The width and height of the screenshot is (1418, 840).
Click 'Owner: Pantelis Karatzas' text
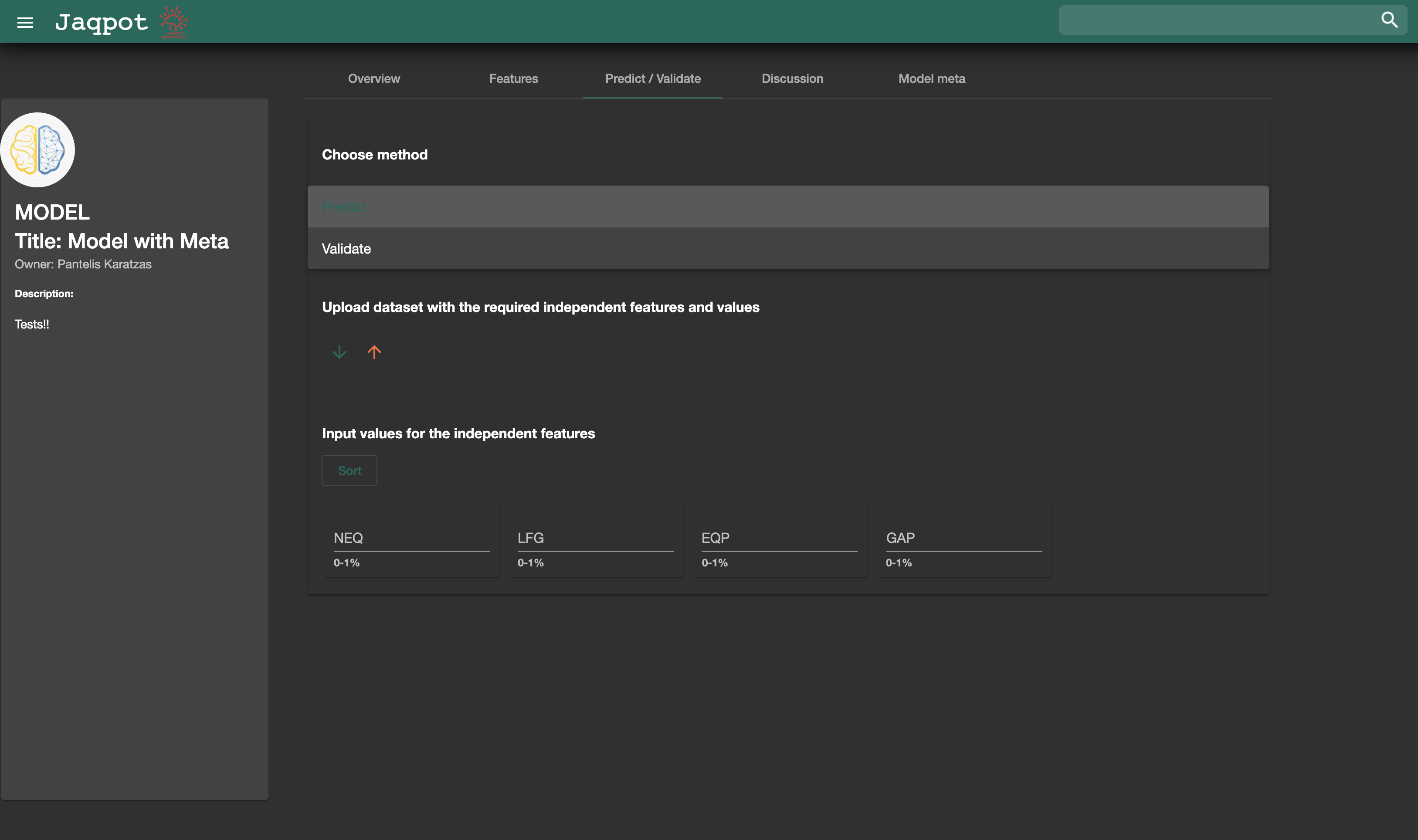83,264
